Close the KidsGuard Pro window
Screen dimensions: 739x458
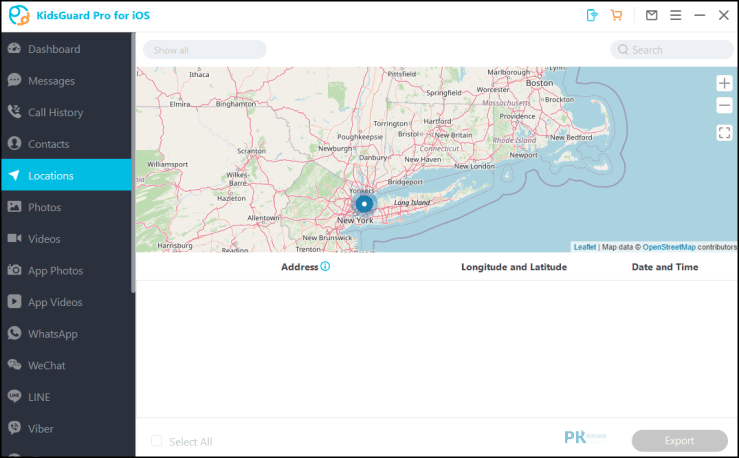724,15
